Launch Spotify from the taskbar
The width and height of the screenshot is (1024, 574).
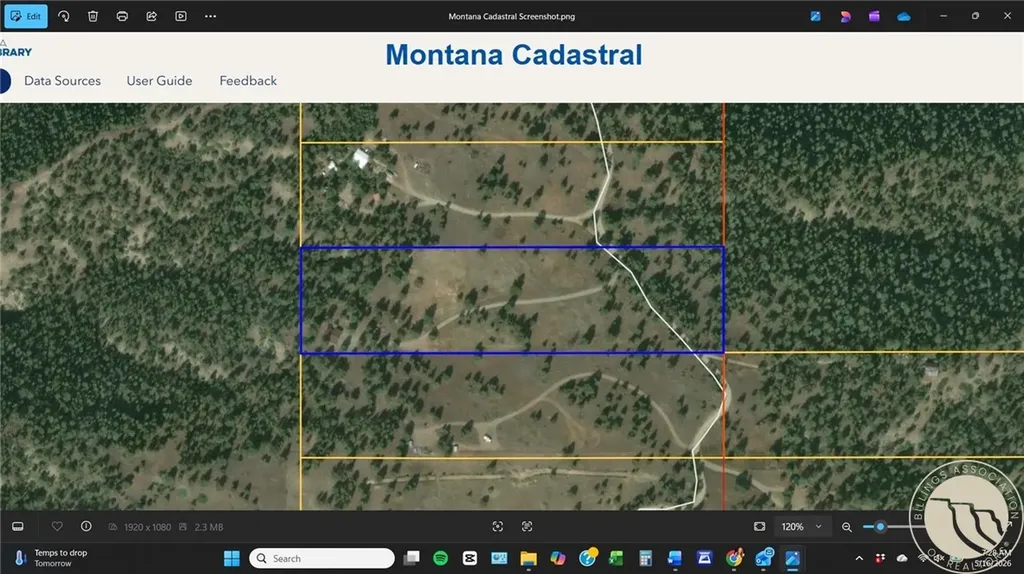tap(441, 558)
